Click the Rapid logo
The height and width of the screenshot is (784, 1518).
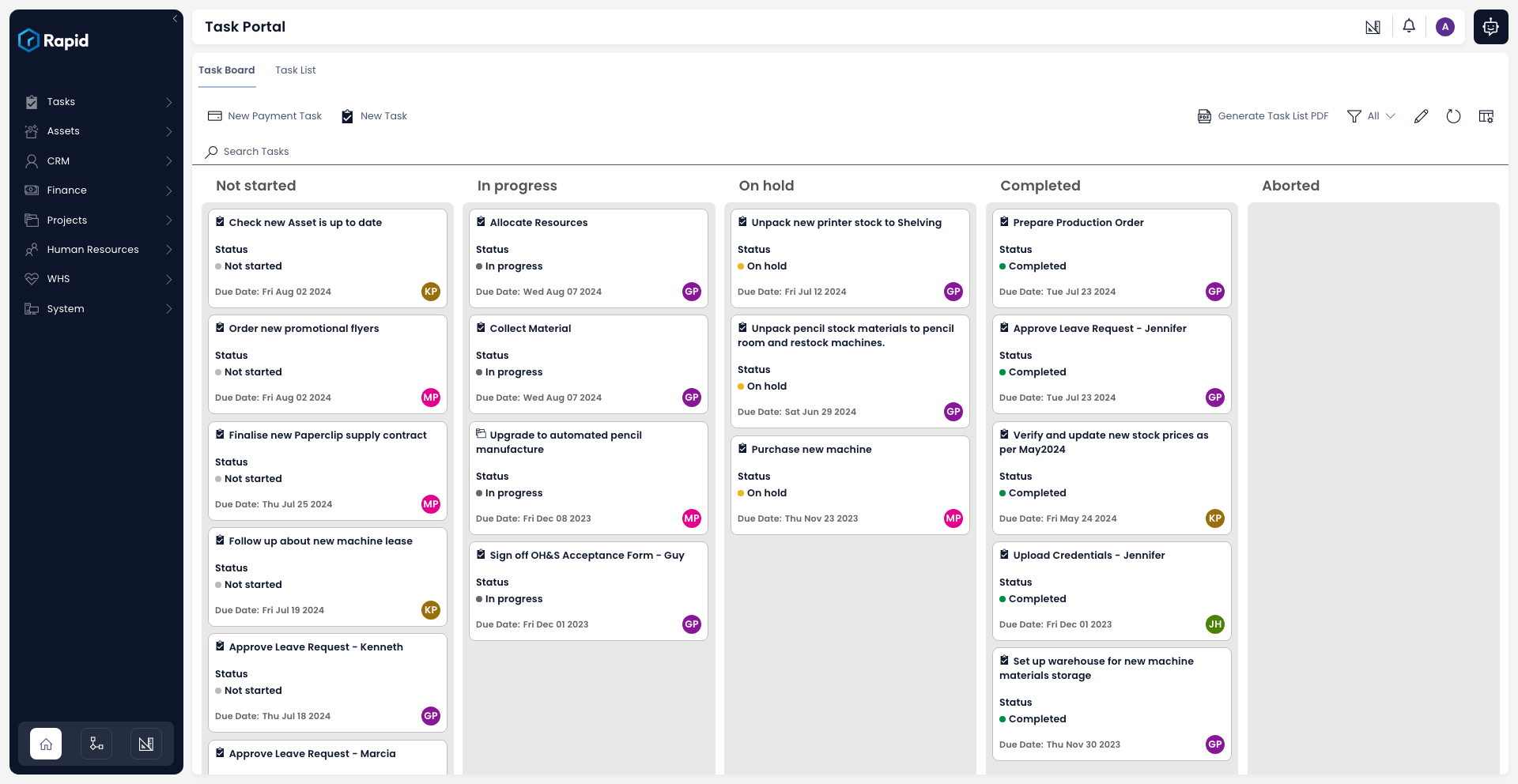click(53, 40)
